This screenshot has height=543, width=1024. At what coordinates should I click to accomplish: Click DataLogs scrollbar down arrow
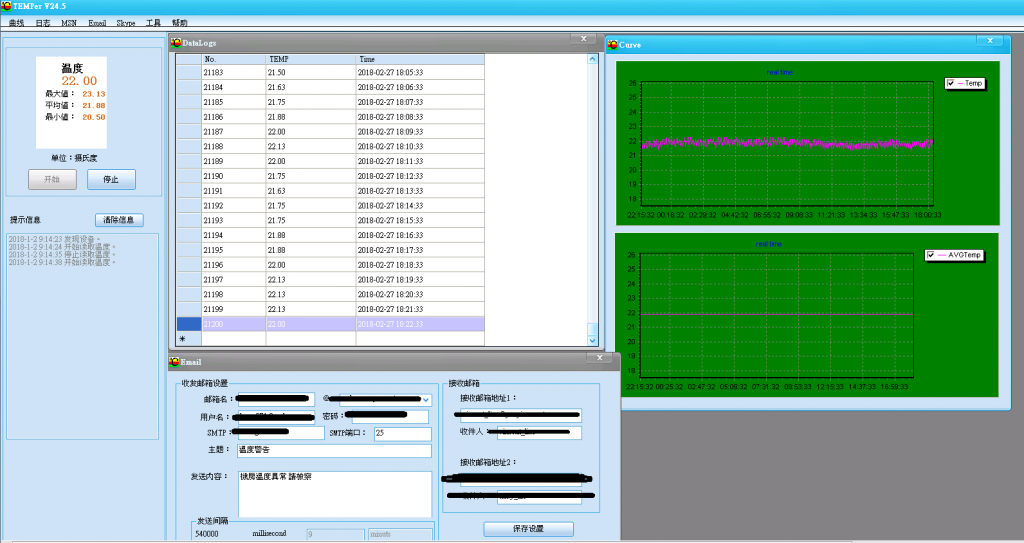tap(592, 340)
